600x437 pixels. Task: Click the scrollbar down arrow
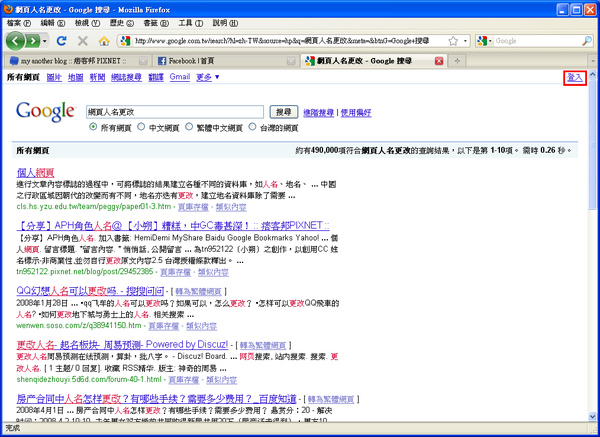tap(593, 416)
